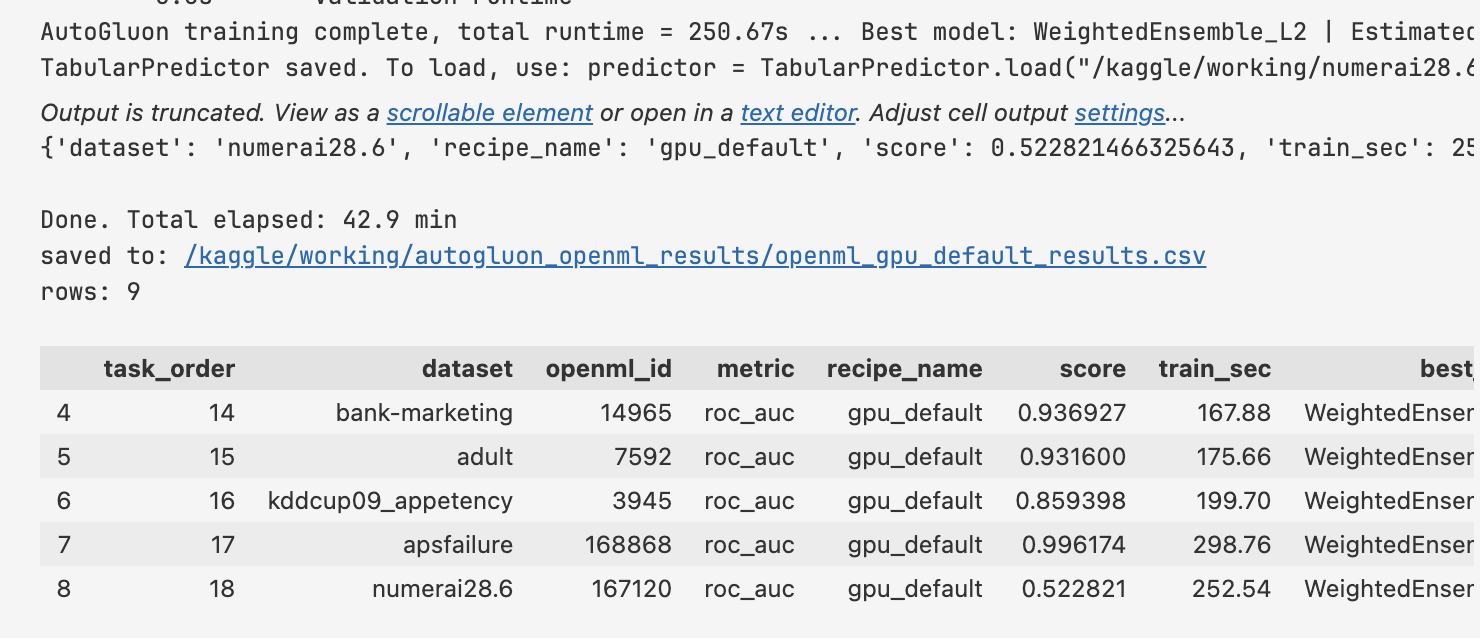Open the scrollable element link
Image resolution: width=1480 pixels, height=638 pixels.
(x=489, y=113)
